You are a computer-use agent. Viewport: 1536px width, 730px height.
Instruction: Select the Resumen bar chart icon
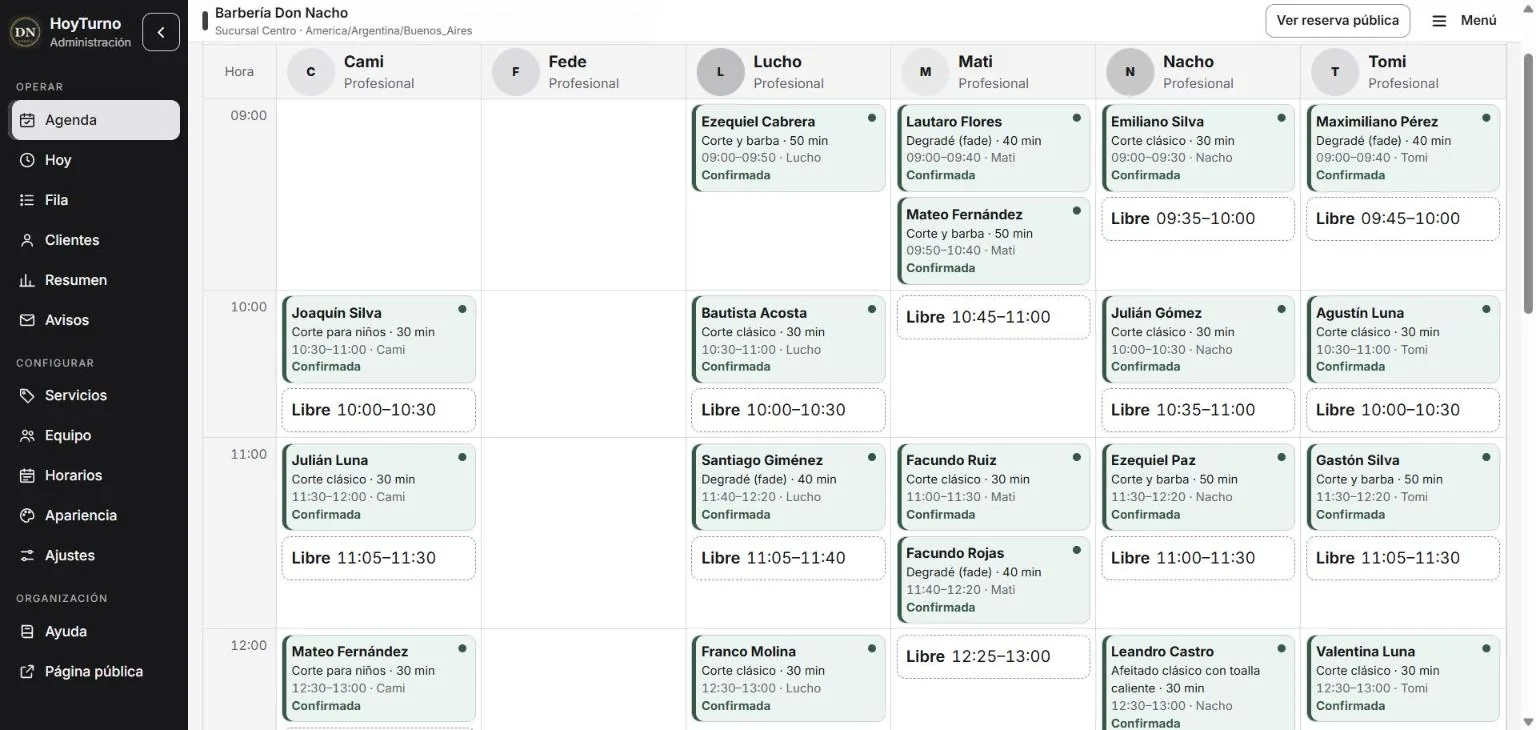click(x=27, y=280)
